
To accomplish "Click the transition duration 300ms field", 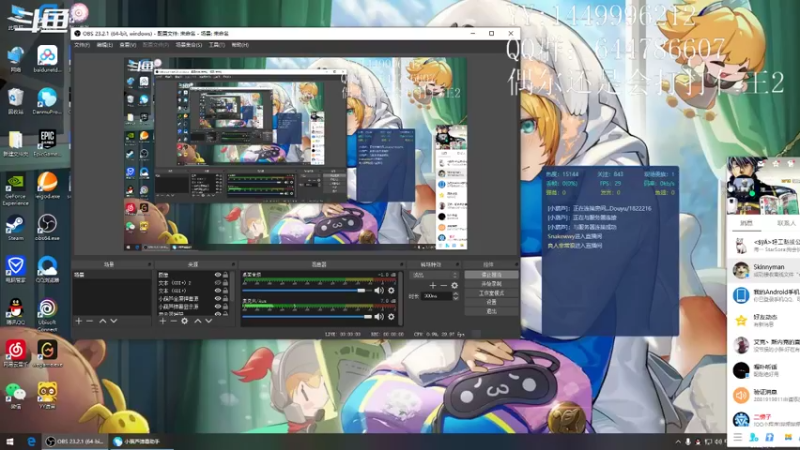I will coord(436,296).
